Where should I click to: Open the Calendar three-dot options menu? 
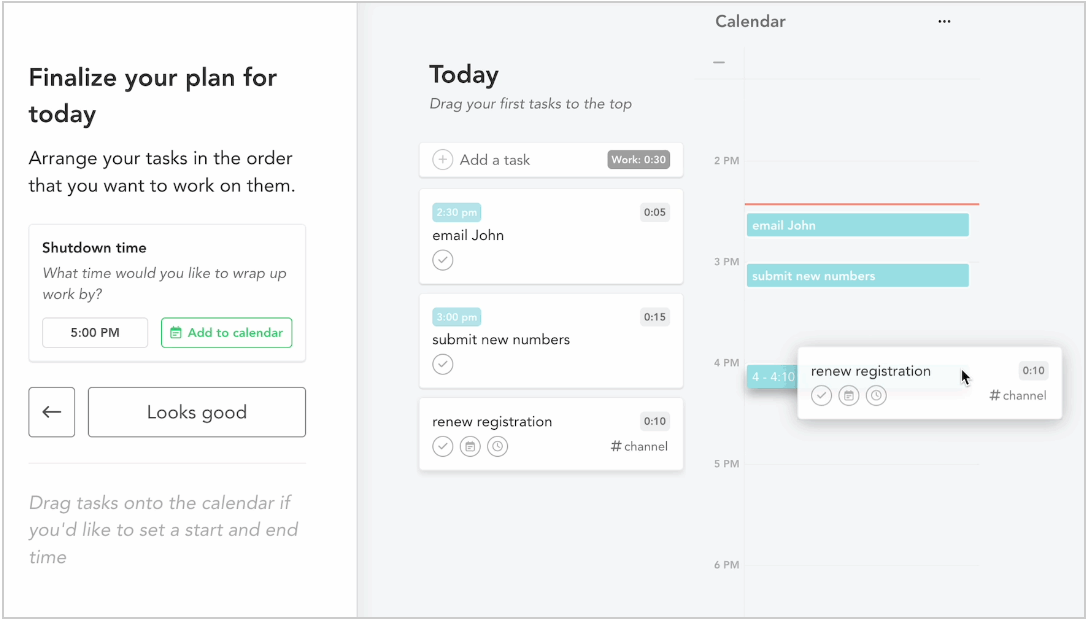pos(944,22)
